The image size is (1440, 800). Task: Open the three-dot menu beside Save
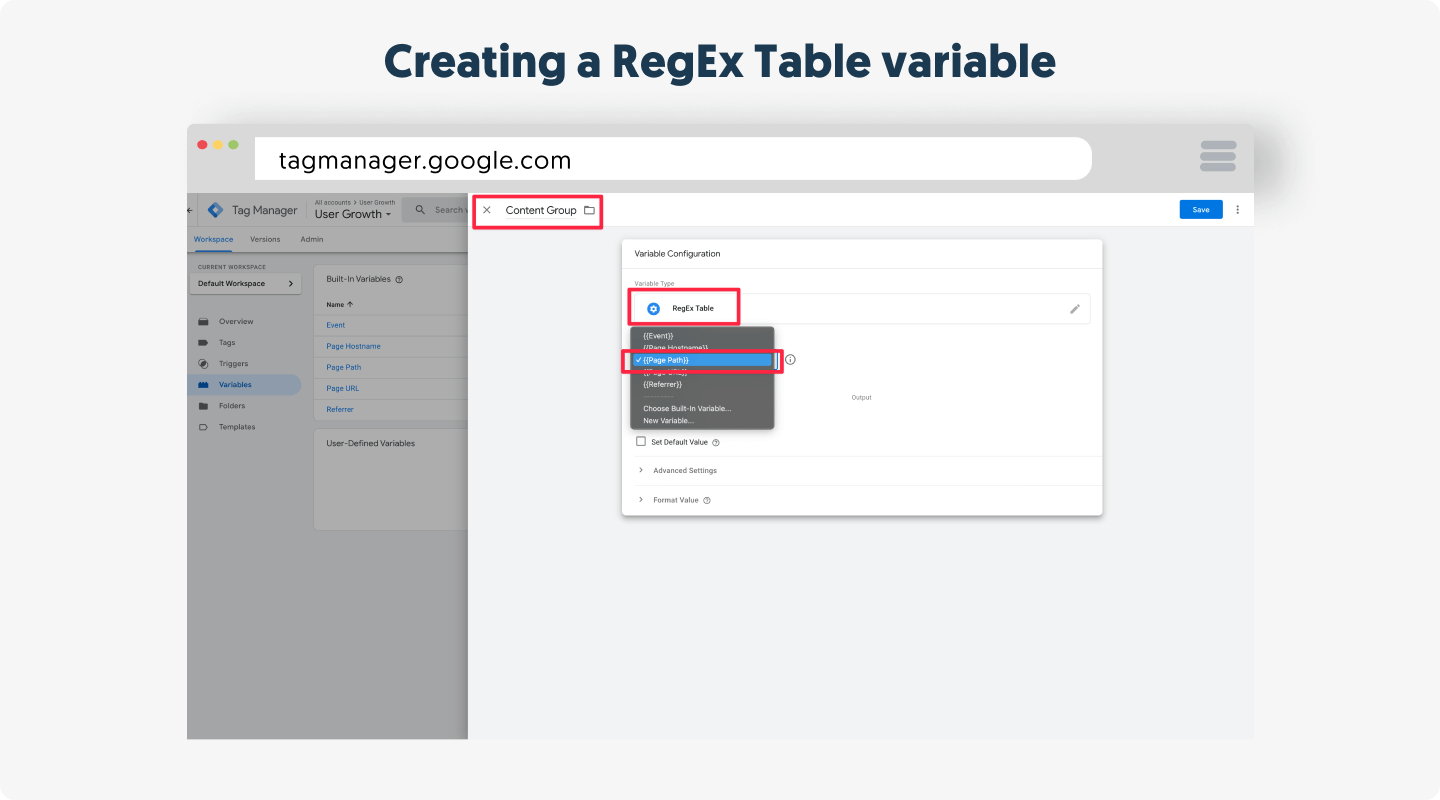pos(1237,210)
